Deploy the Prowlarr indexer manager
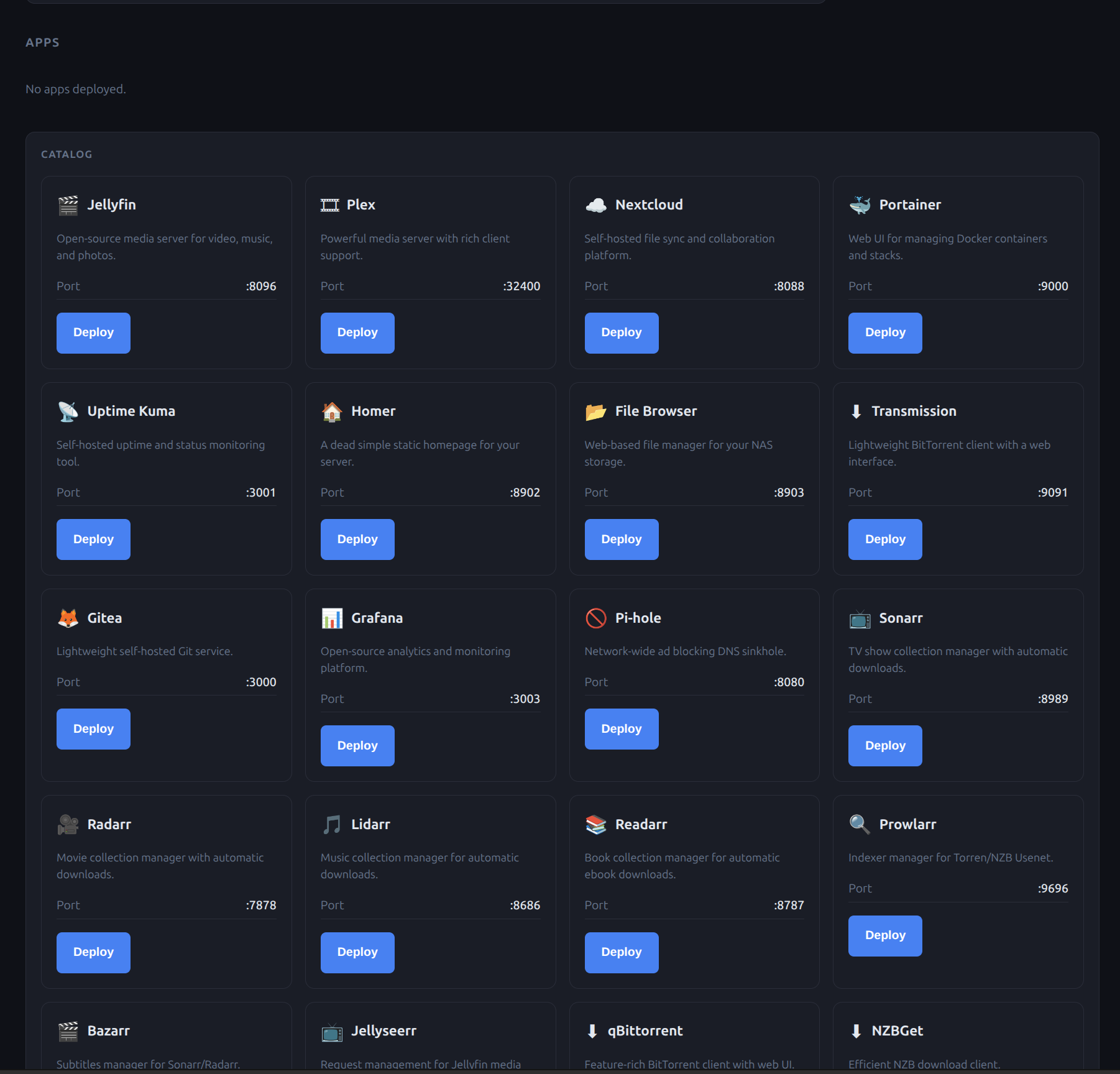The width and height of the screenshot is (1120, 1074). (885, 935)
